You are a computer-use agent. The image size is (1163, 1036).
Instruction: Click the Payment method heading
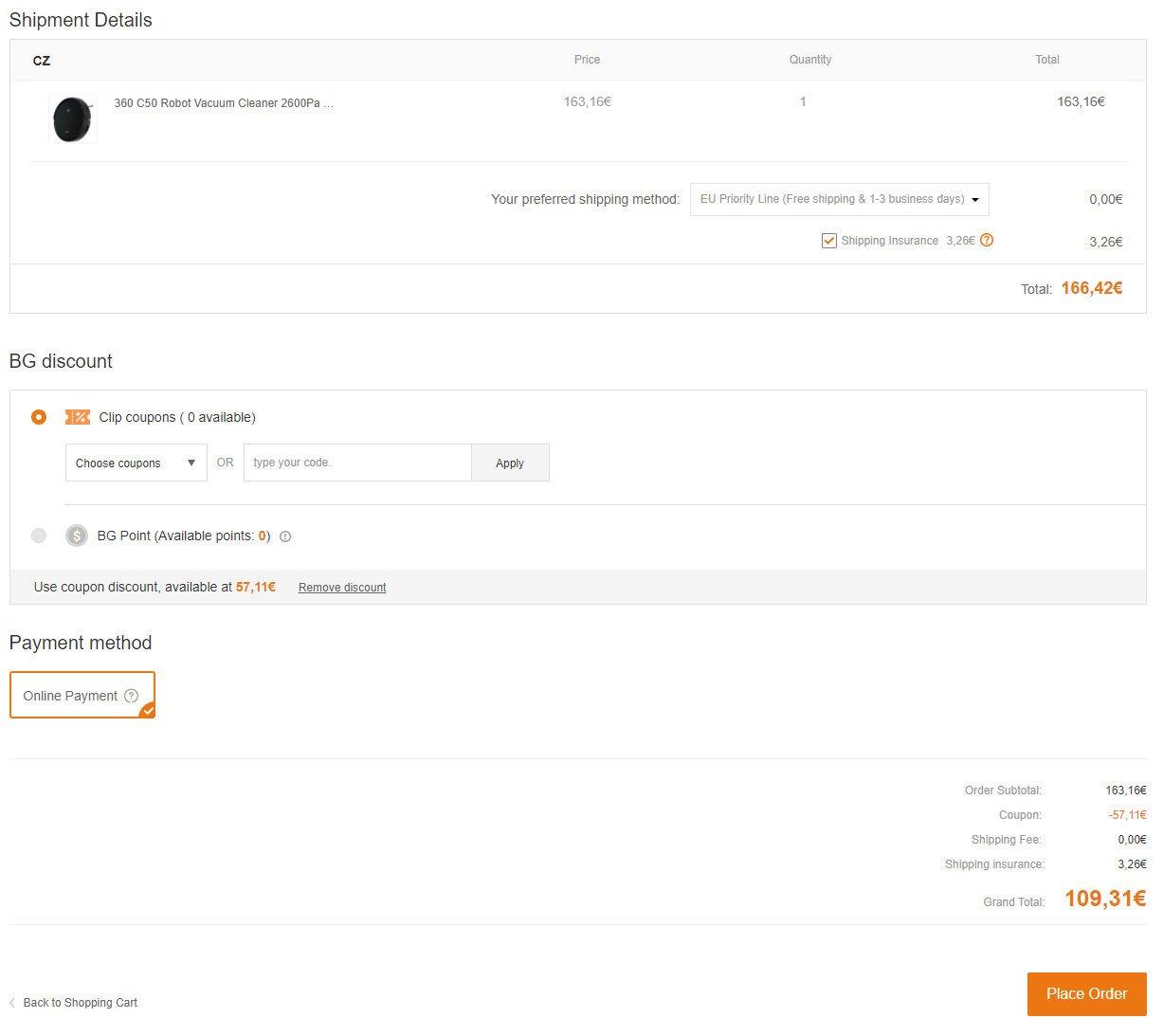[x=81, y=643]
